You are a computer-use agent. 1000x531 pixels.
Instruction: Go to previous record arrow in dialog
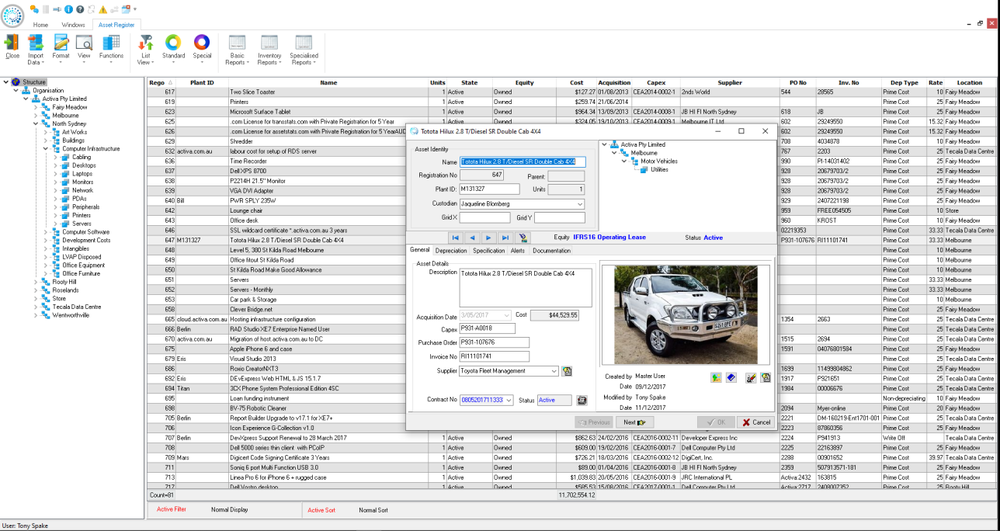tap(472, 237)
